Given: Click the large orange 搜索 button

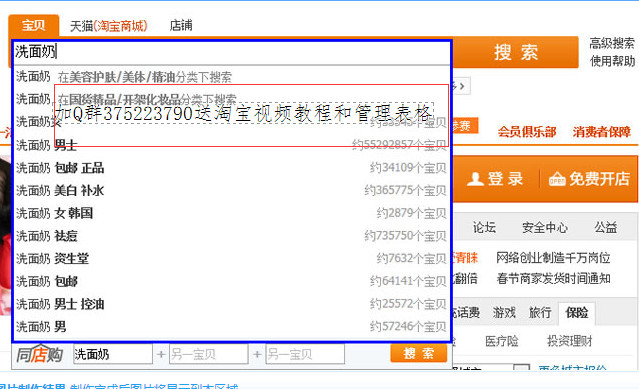Looking at the screenshot, I should (516, 52).
